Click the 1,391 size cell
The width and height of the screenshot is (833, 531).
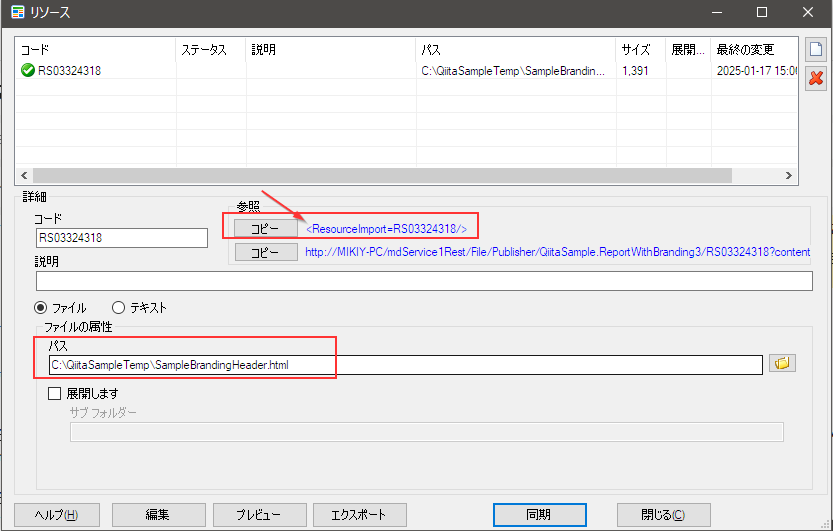click(635, 71)
